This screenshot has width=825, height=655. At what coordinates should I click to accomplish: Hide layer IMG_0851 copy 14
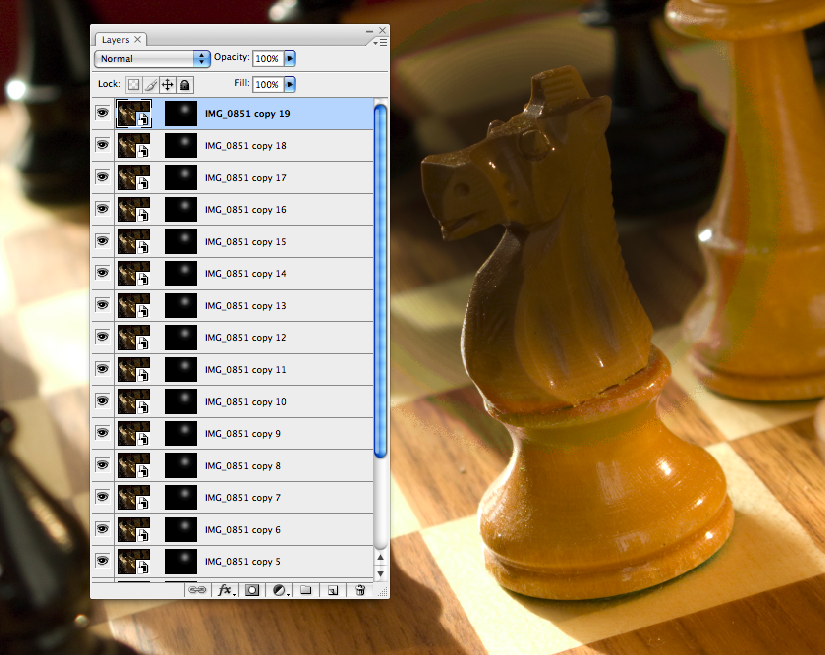click(x=103, y=273)
